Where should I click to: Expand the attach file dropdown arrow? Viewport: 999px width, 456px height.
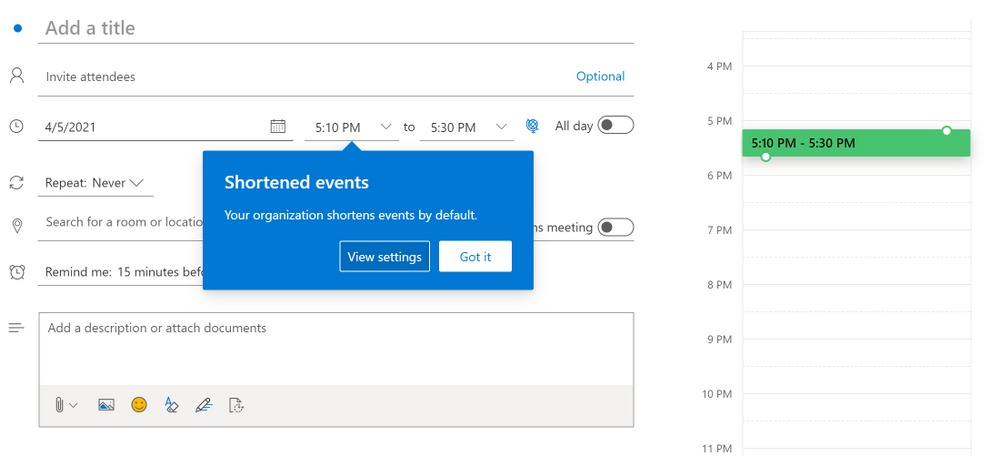[73, 405]
